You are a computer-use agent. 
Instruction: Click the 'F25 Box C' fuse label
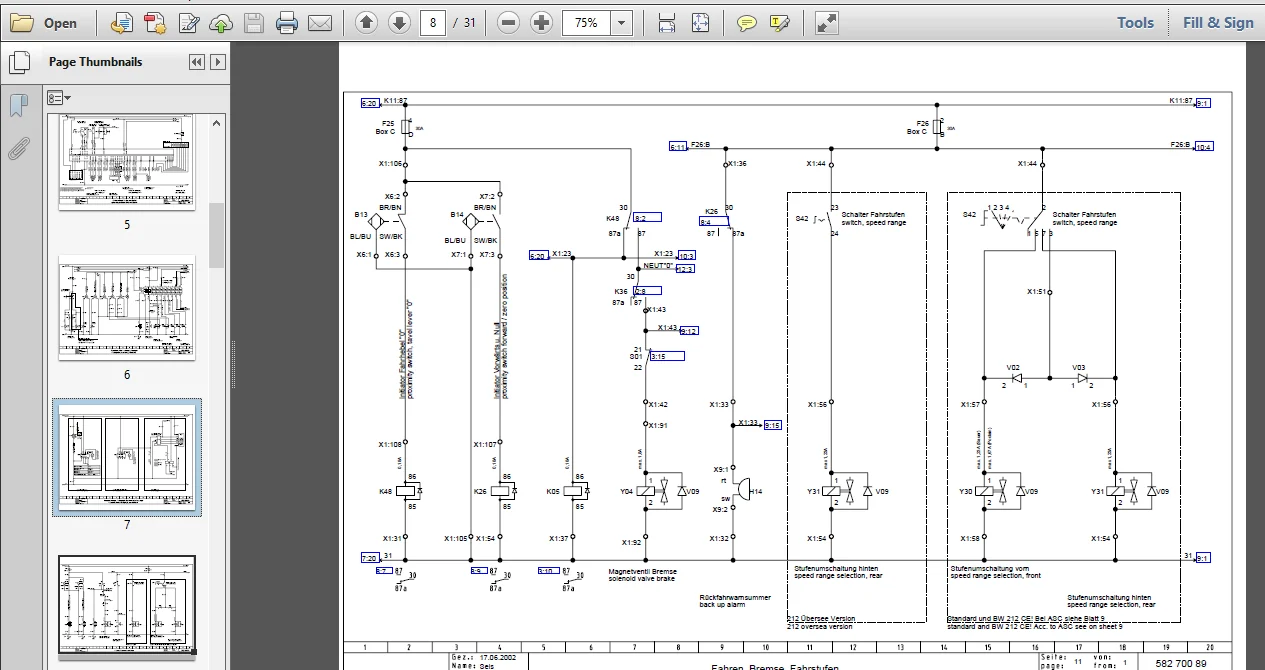click(387, 127)
